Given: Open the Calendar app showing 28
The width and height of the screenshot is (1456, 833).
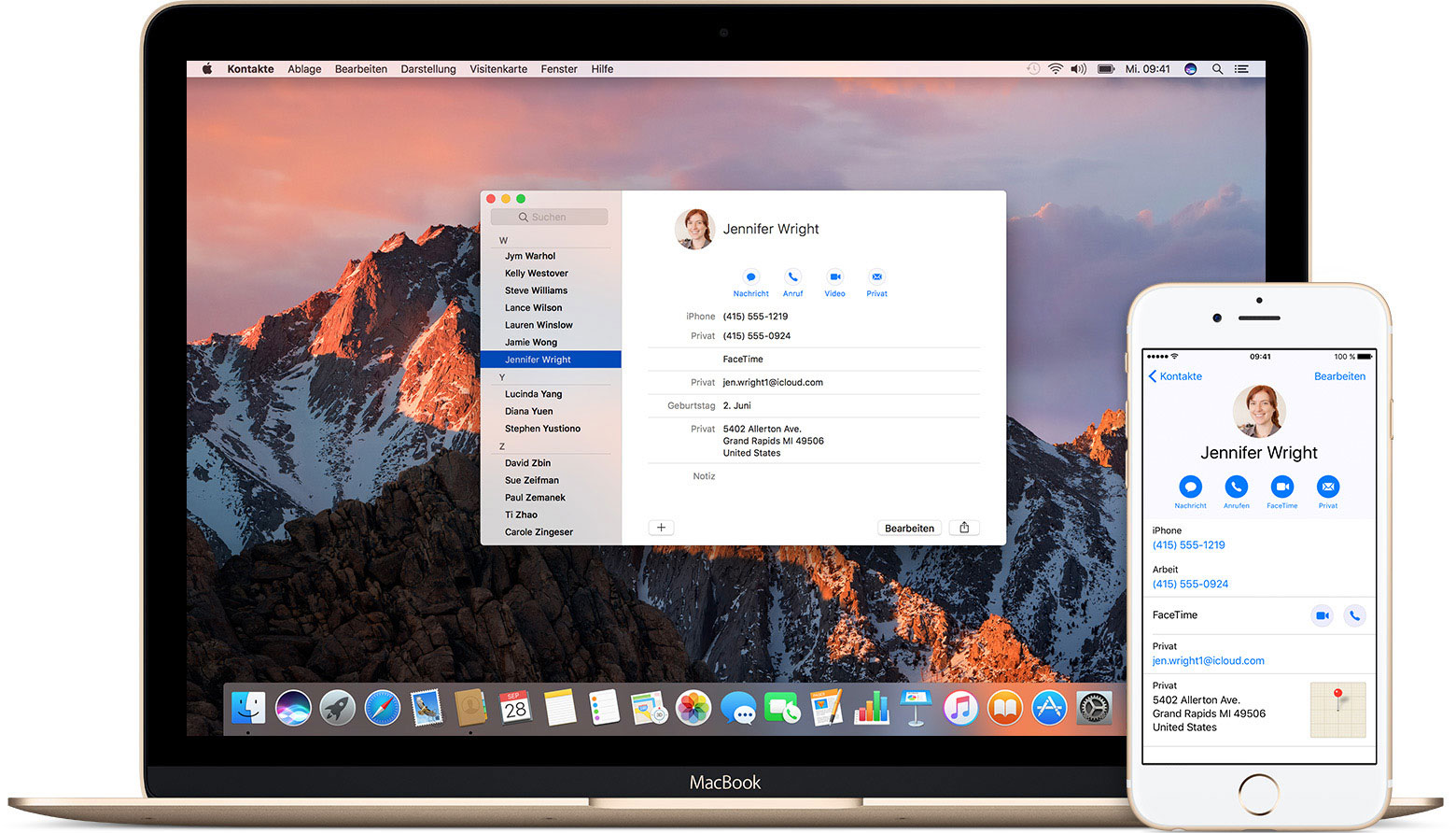Looking at the screenshot, I should [x=515, y=708].
